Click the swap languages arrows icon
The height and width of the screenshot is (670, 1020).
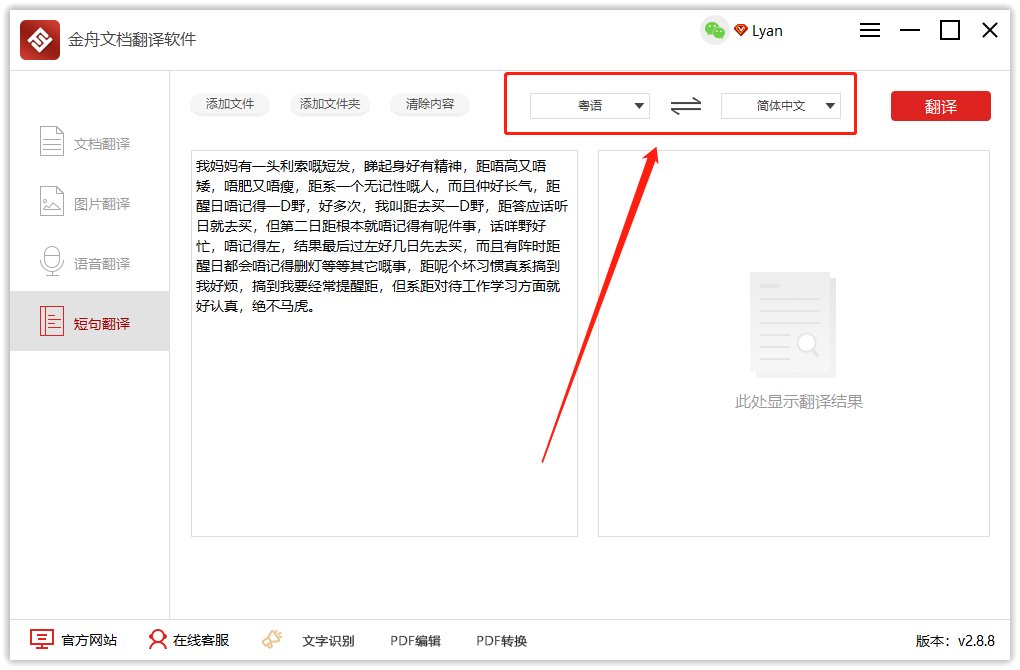685,105
